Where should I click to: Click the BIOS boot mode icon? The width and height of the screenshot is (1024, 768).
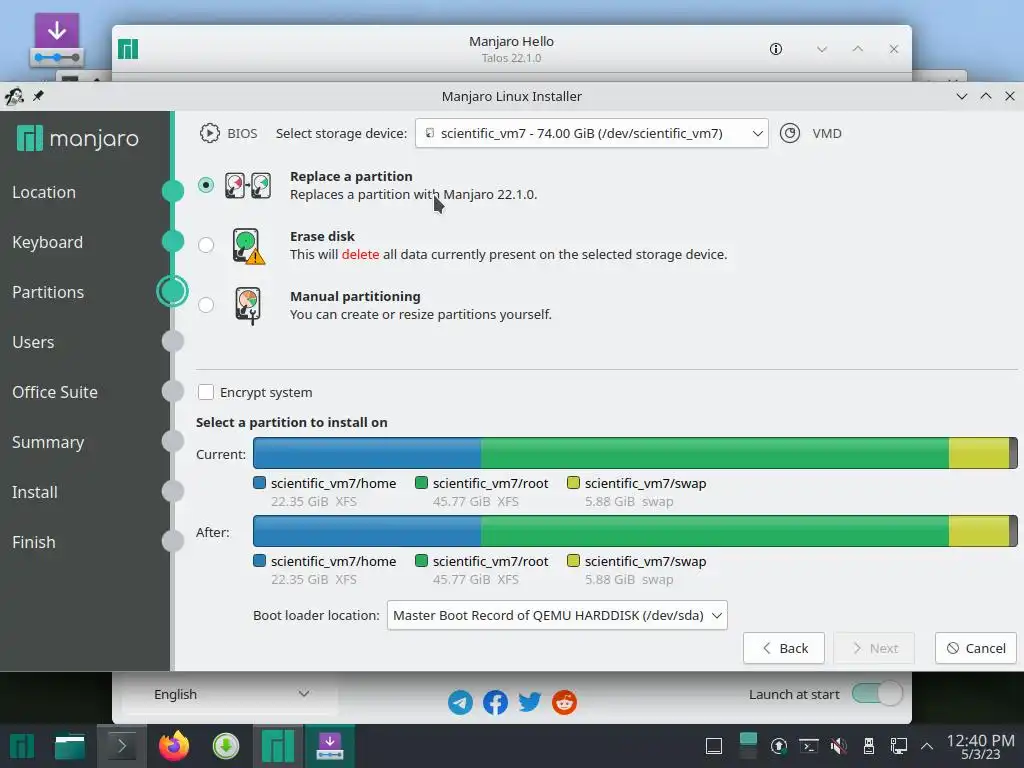[x=210, y=133]
